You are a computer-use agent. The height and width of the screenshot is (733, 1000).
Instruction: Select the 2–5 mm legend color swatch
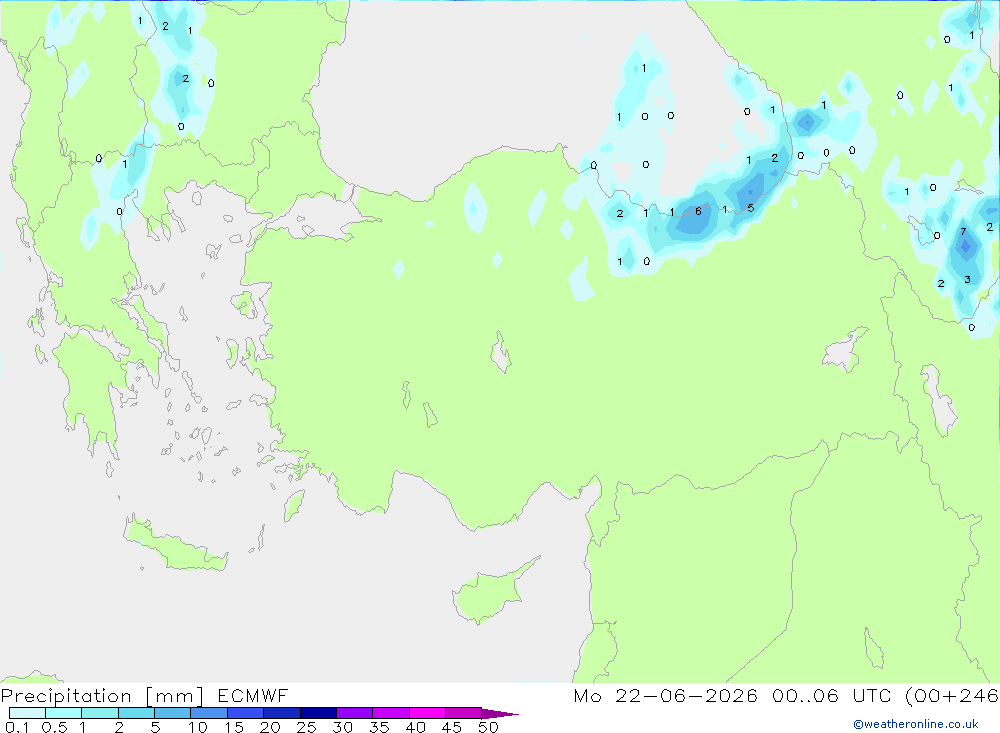point(136,713)
